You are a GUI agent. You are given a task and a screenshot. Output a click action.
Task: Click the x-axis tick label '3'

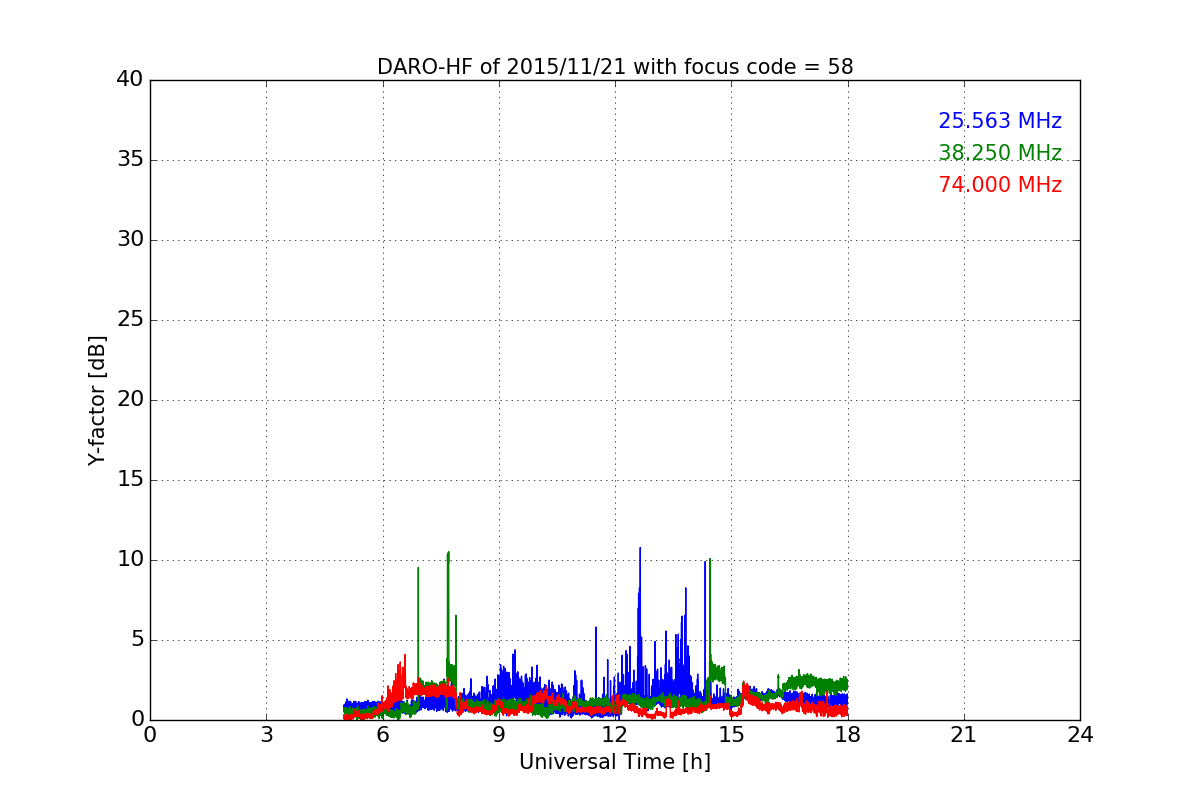tap(266, 734)
